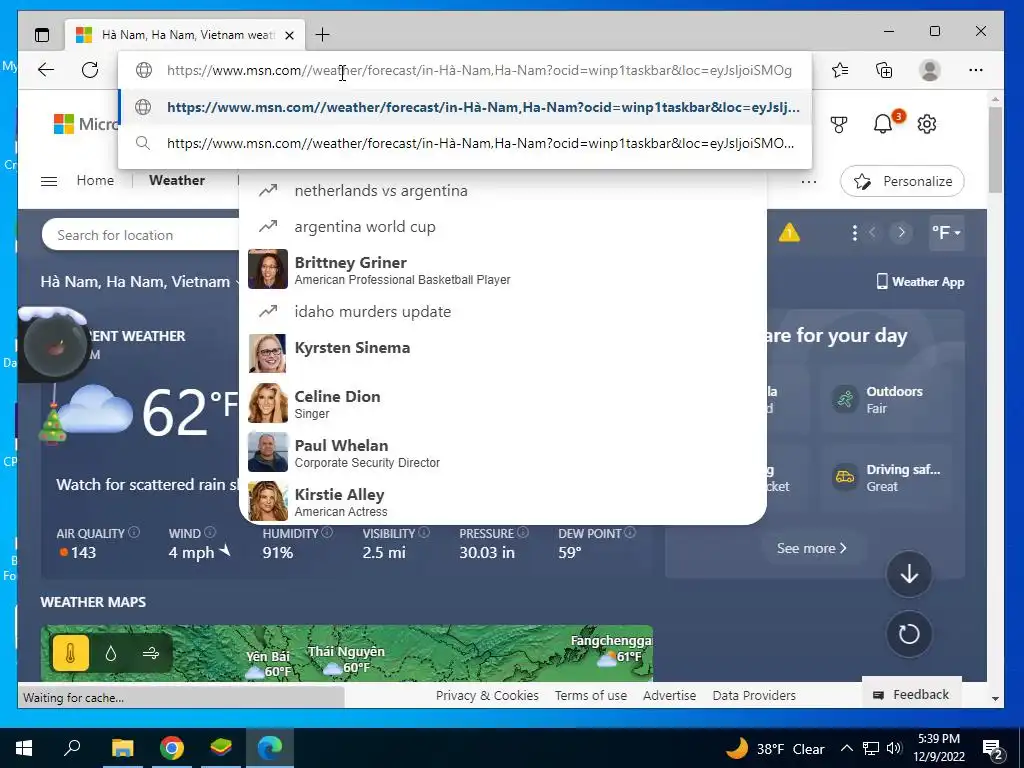Click the scroll down arrow button
This screenshot has height=768, width=1024.
click(909, 574)
